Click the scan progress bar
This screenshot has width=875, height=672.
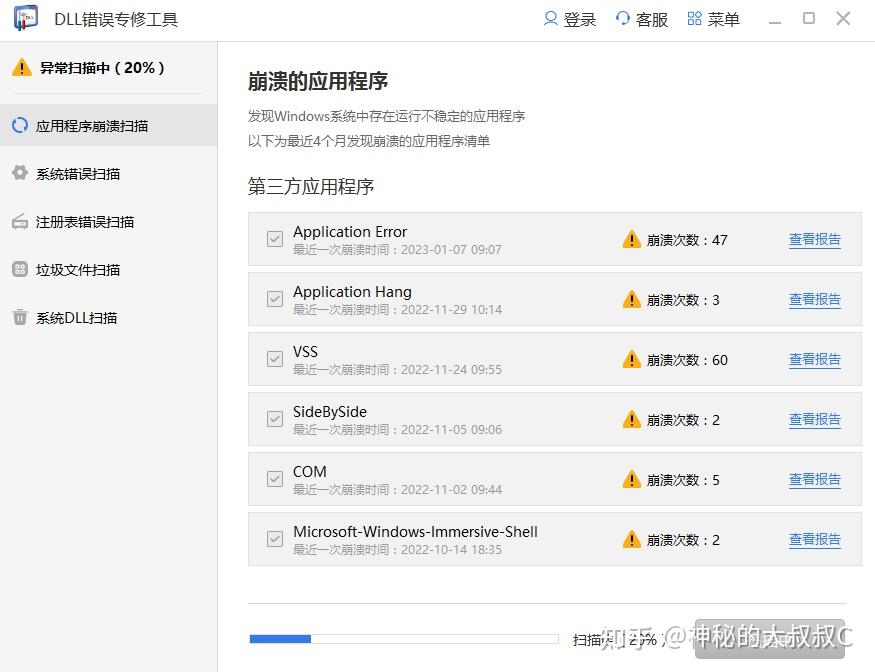point(404,638)
